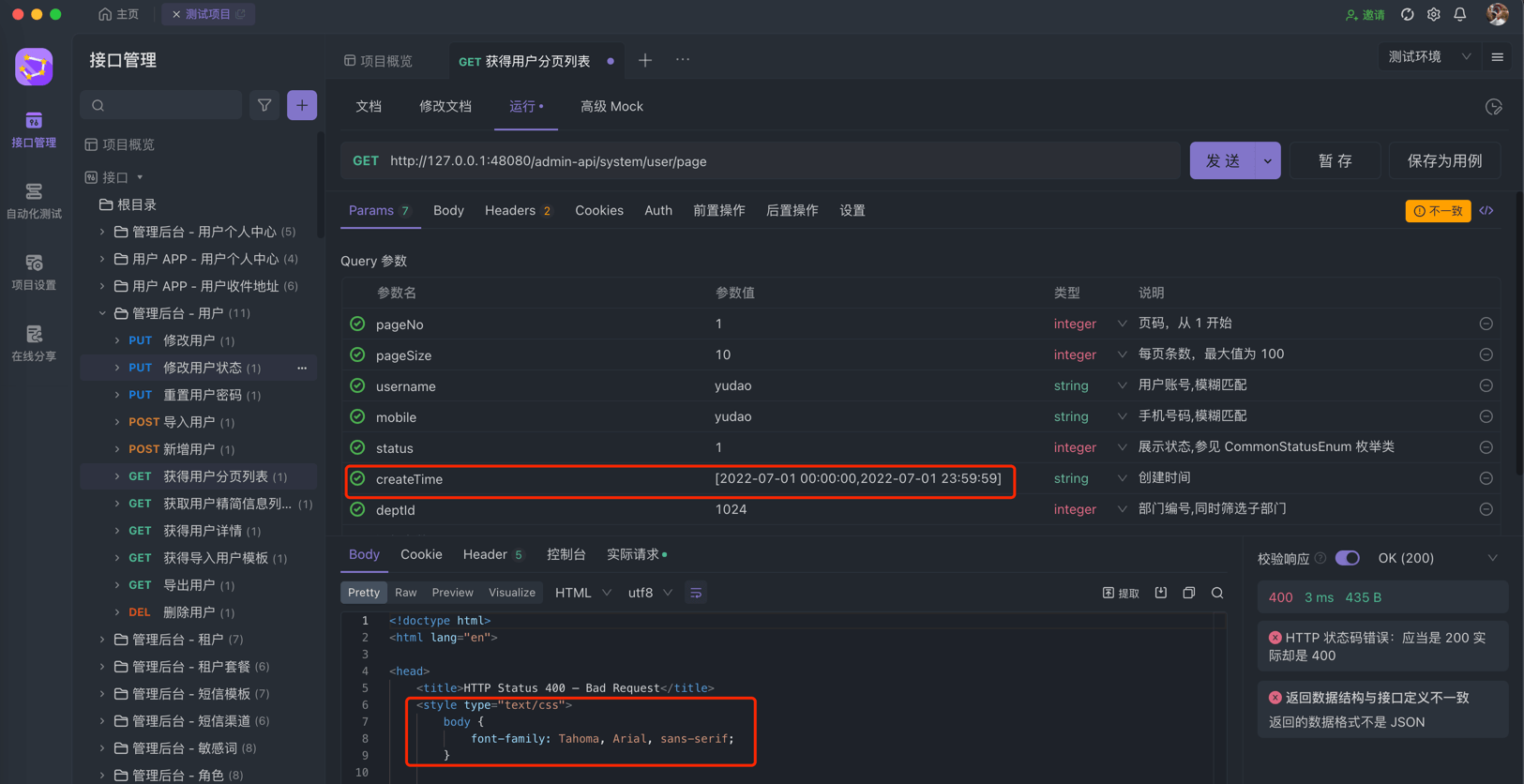Copy response using the copy icon
This screenshot has width=1524, height=784.
[x=1188, y=593]
